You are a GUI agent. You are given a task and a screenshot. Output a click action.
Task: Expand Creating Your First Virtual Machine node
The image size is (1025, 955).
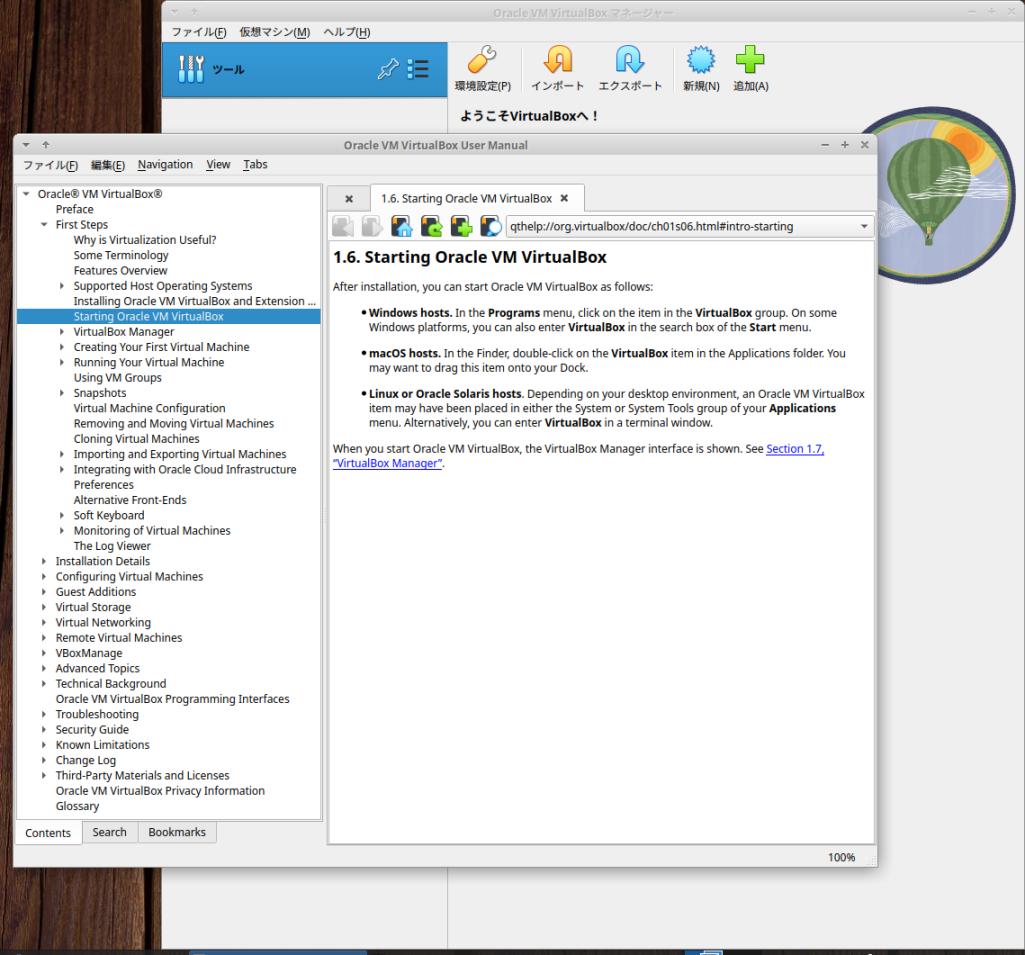coord(62,347)
